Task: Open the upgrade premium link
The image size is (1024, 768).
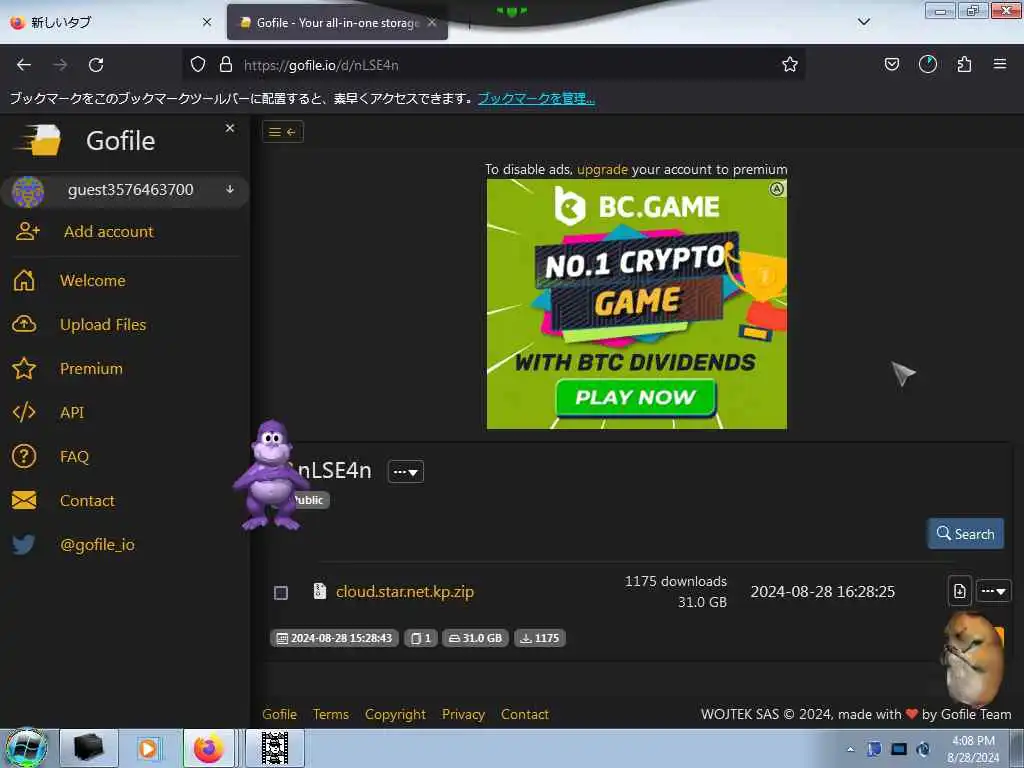Action: click(602, 169)
